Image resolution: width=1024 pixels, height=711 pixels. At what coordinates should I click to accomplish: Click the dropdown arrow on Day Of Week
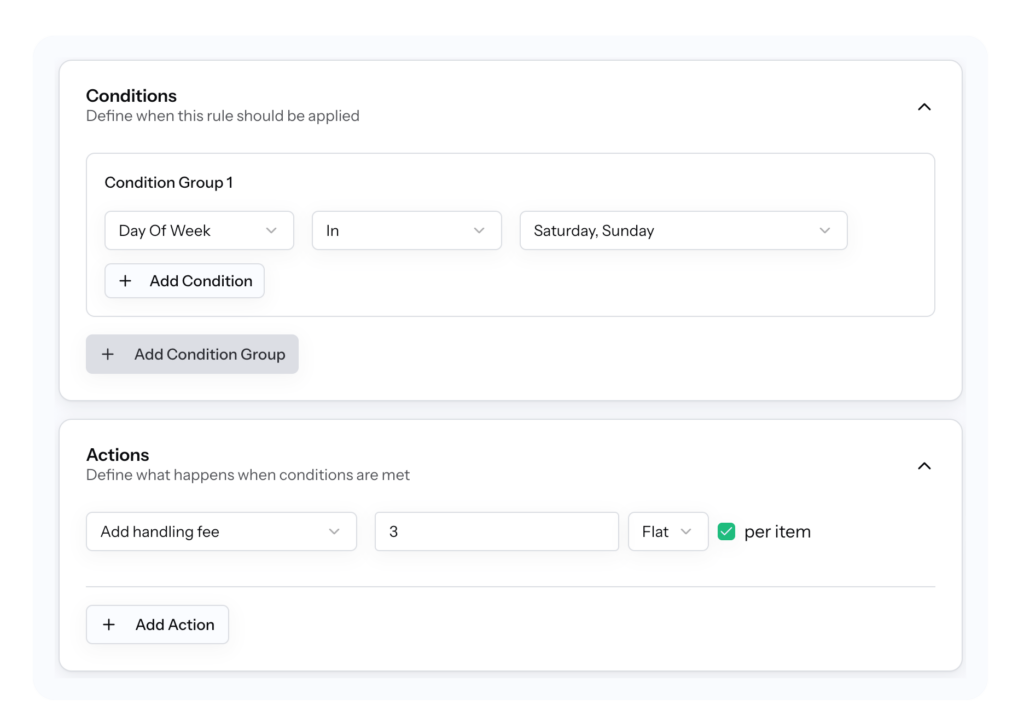272,230
